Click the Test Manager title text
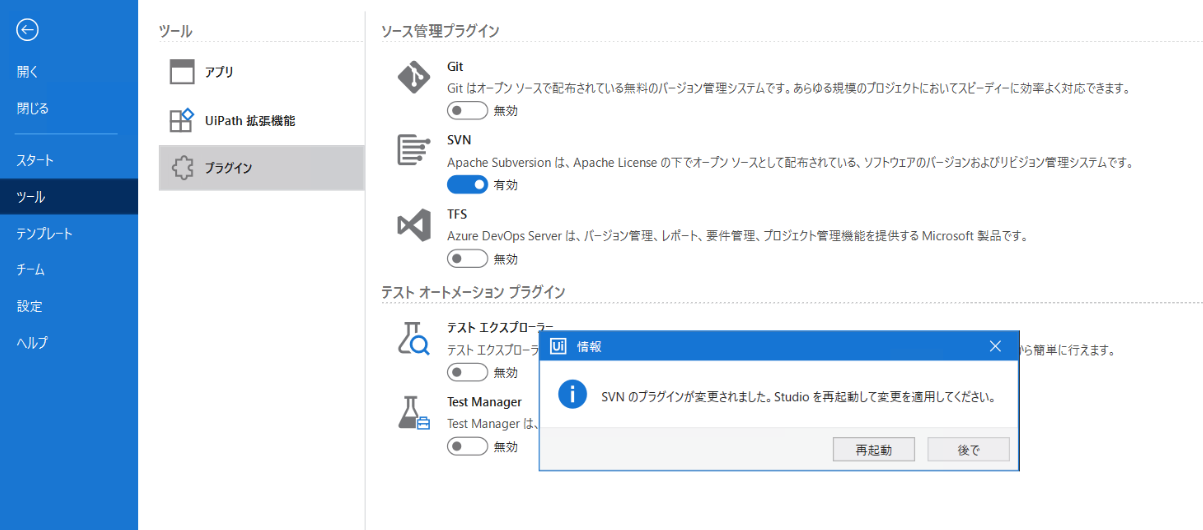 [484, 402]
